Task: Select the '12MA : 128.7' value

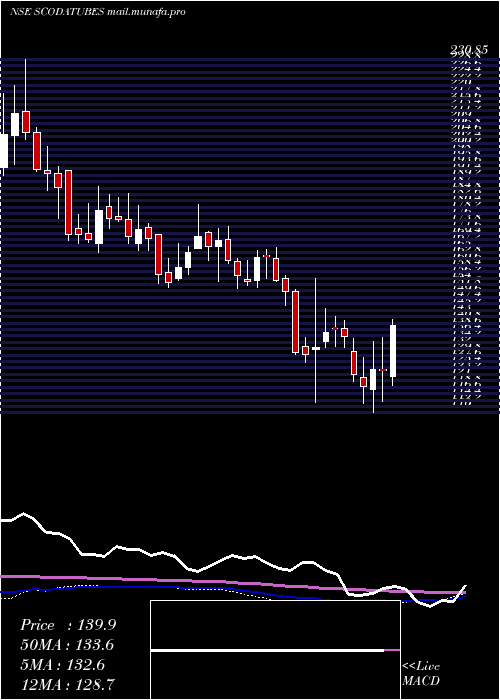Action: 67,684
